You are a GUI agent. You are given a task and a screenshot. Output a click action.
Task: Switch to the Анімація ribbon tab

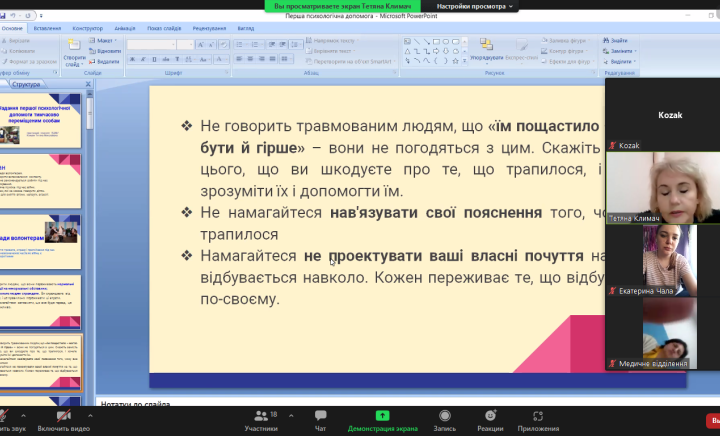tap(125, 28)
